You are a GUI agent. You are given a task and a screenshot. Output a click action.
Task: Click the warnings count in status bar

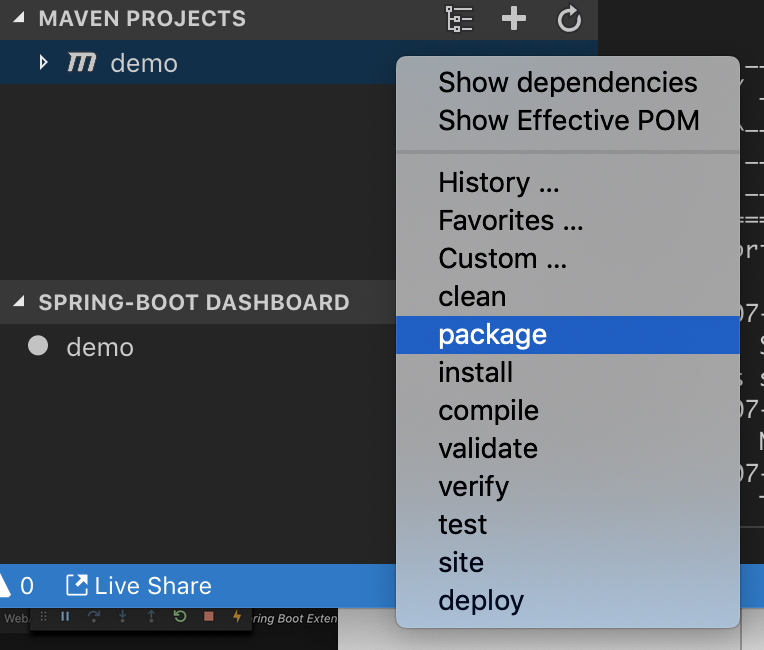pyautogui.click(x=17, y=586)
